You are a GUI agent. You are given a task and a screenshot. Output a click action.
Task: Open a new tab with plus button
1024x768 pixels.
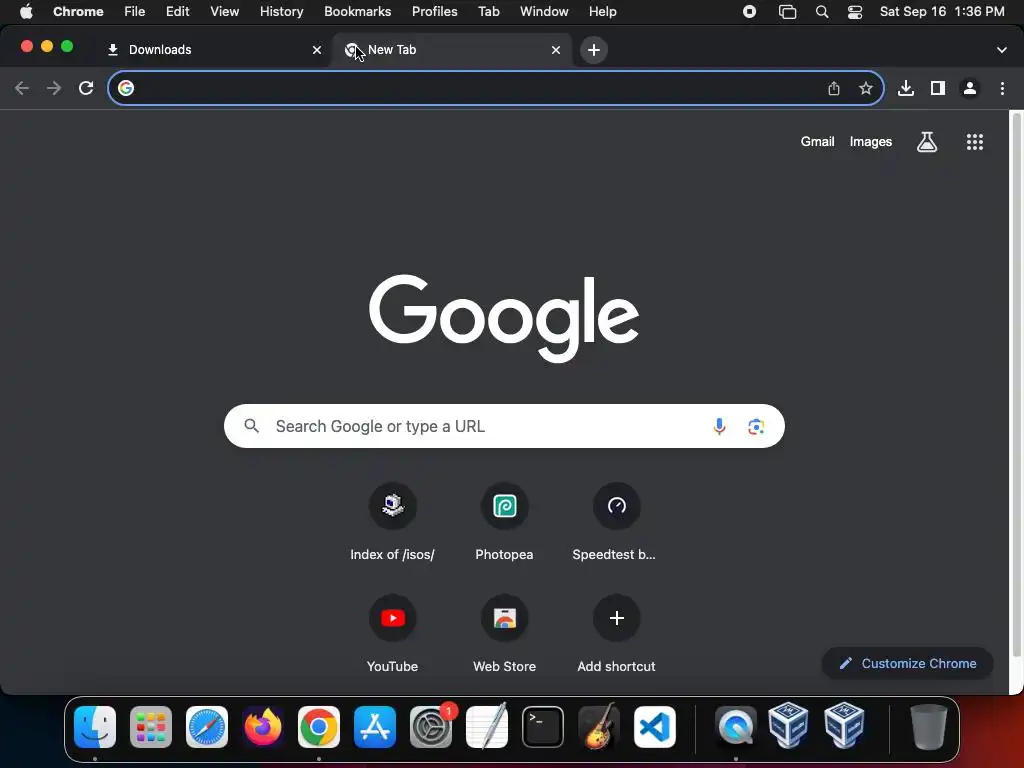pos(594,50)
